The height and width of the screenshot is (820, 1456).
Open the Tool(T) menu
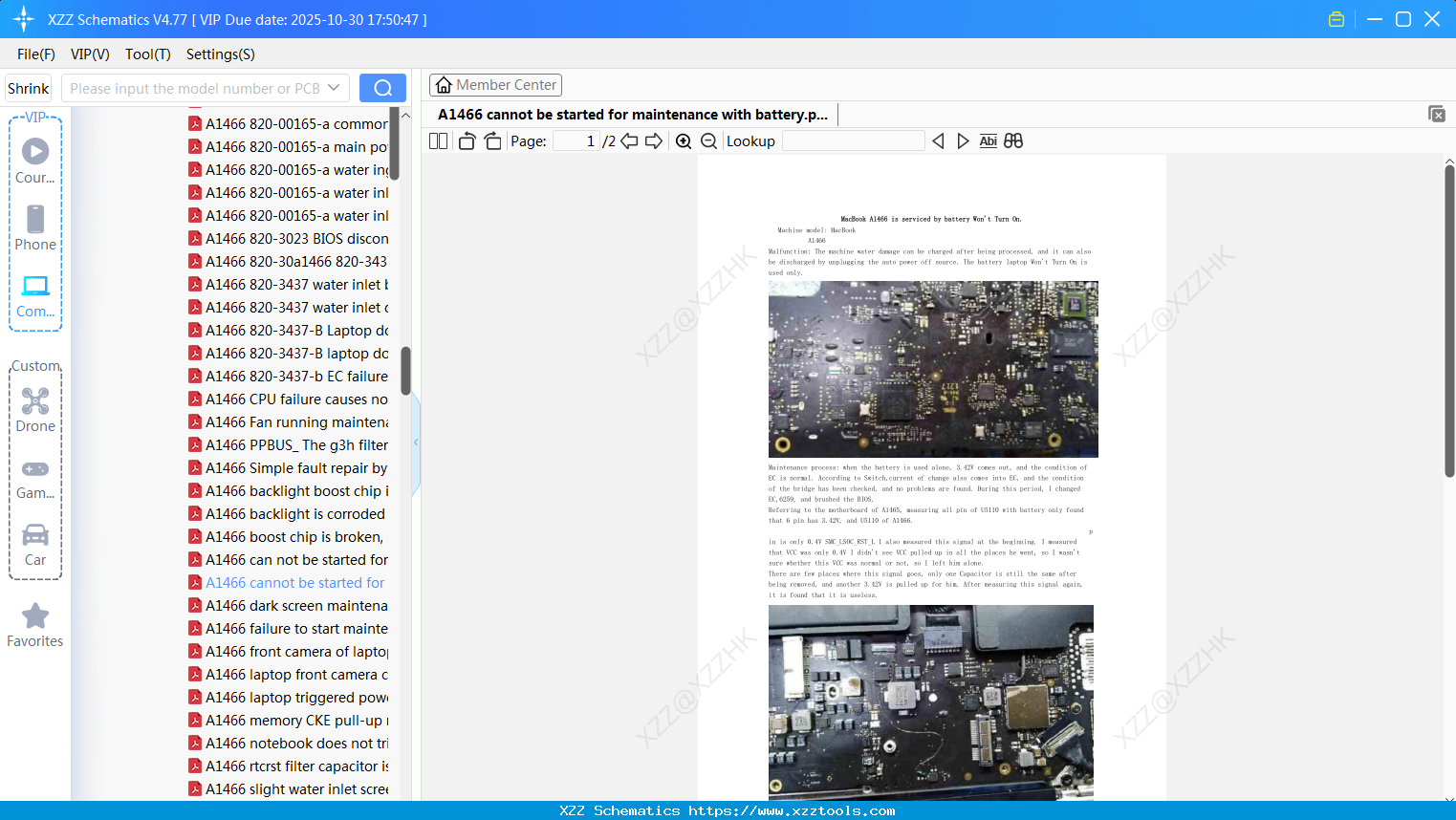(148, 54)
